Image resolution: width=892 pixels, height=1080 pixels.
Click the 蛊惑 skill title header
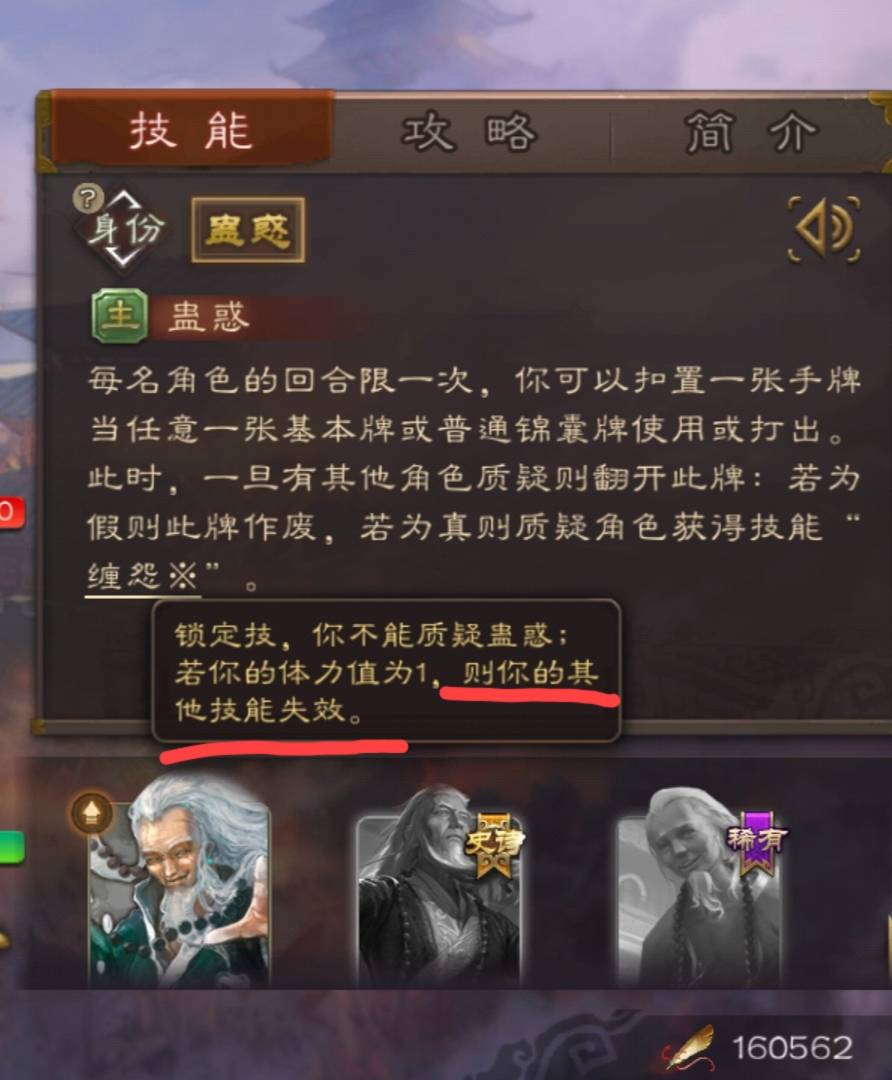pyautogui.click(x=208, y=317)
